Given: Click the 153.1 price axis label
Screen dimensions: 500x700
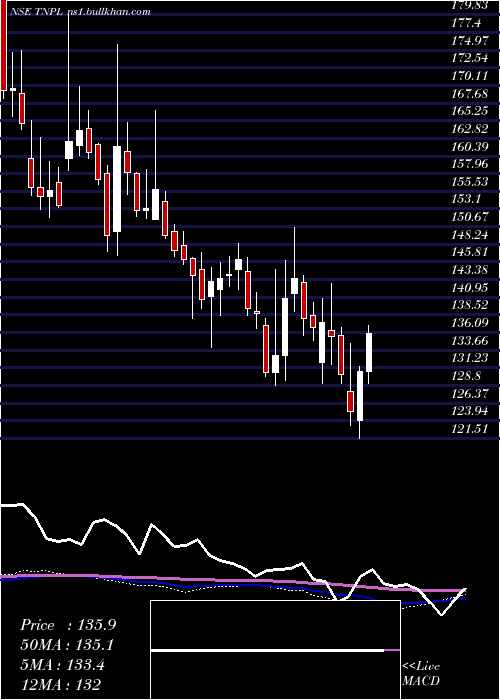Looking at the screenshot, I should click(x=465, y=200).
